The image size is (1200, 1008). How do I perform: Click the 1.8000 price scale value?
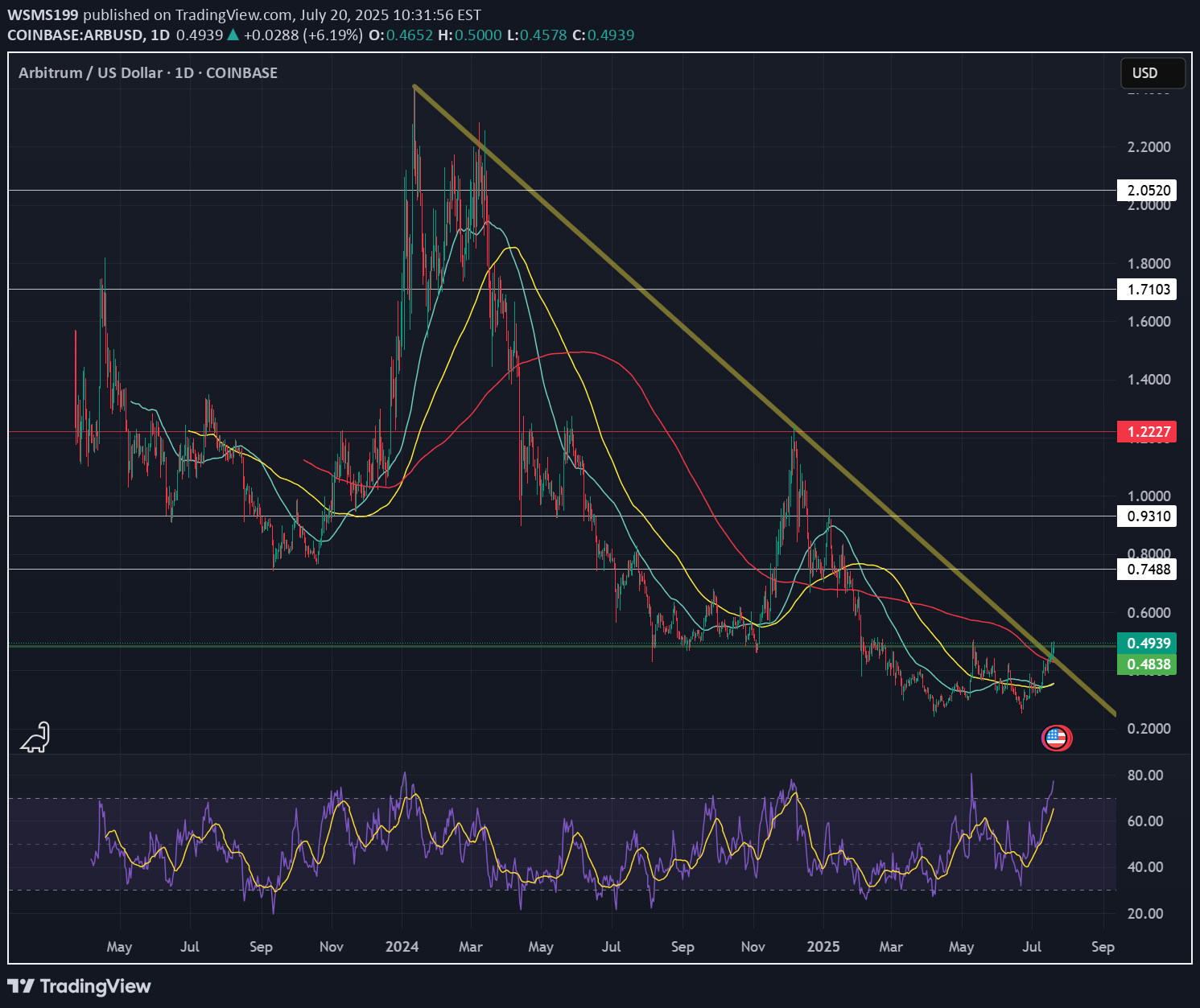(1149, 264)
